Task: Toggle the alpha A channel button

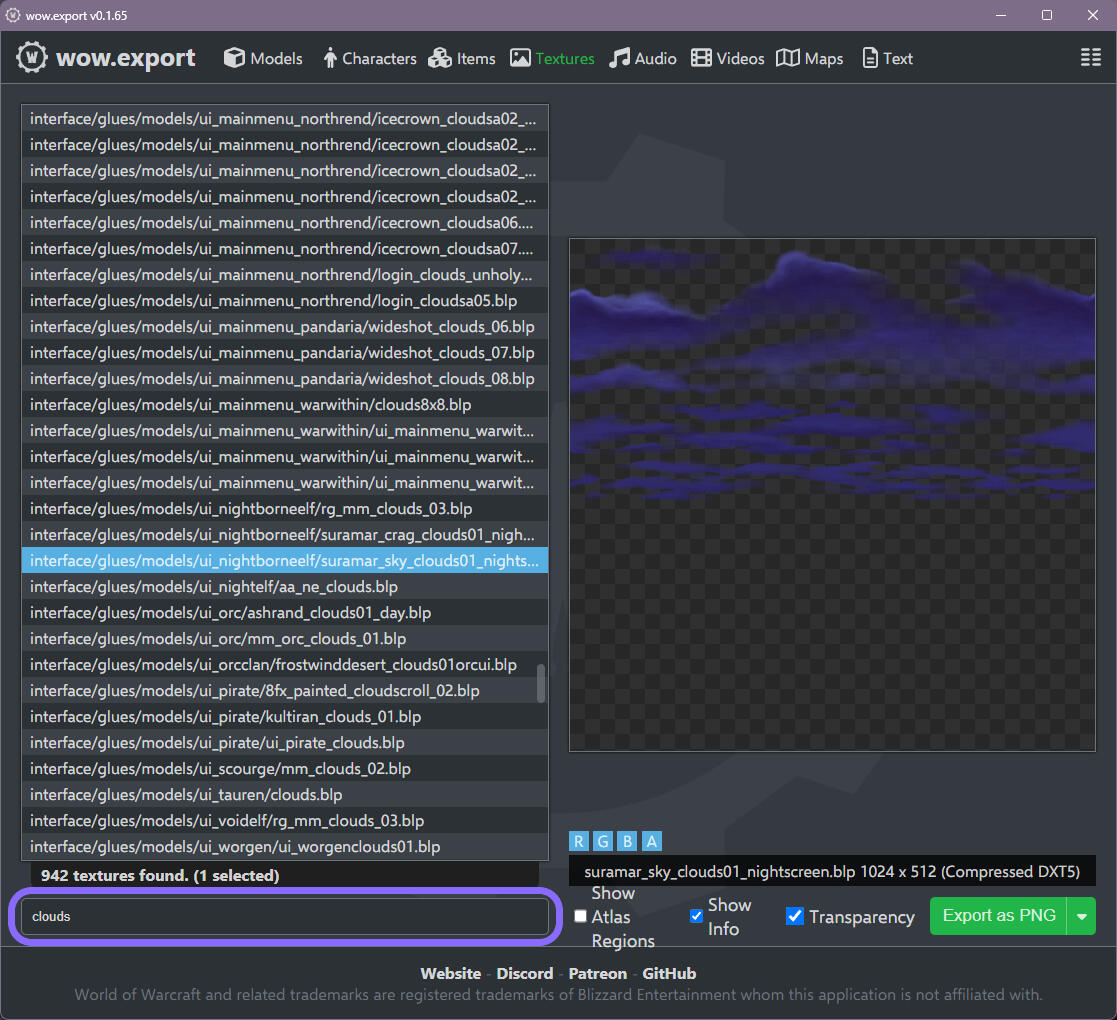Action: [x=652, y=841]
